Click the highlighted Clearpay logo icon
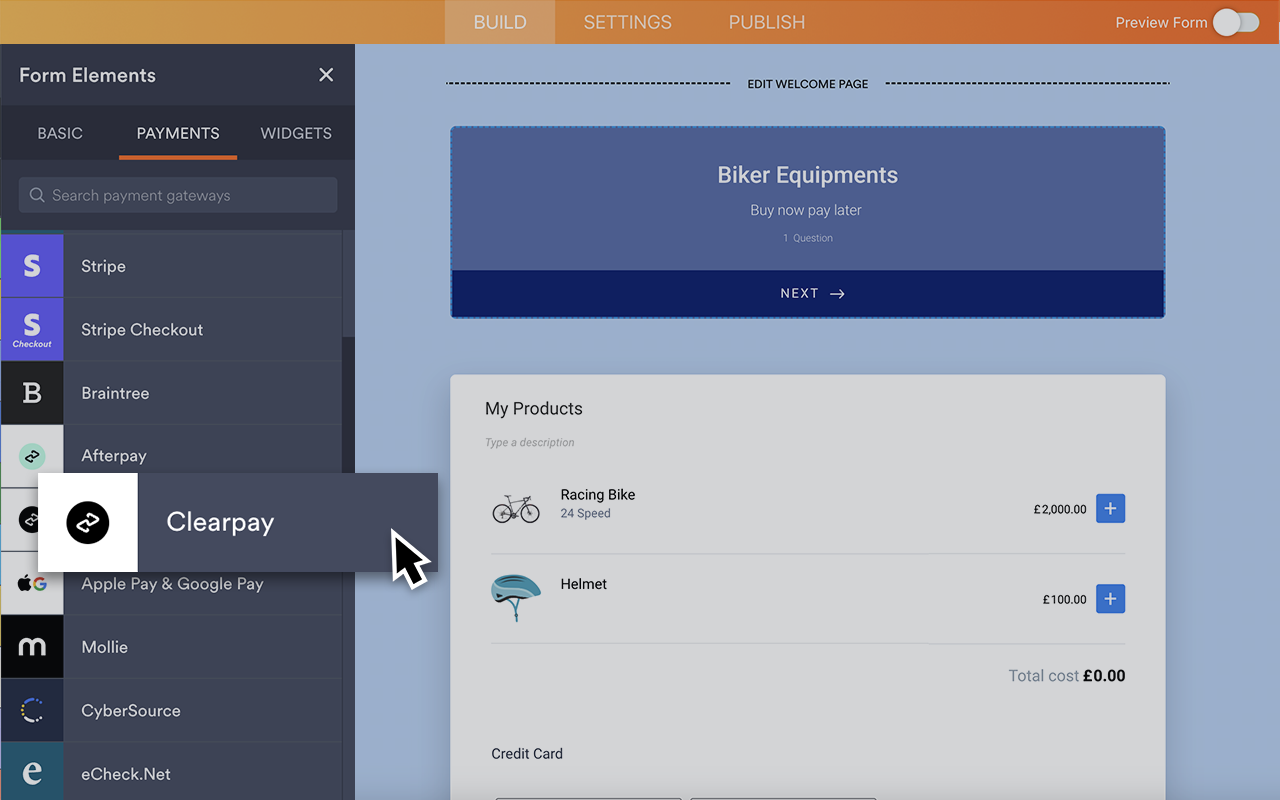Viewport: 1280px width, 800px height. point(88,522)
